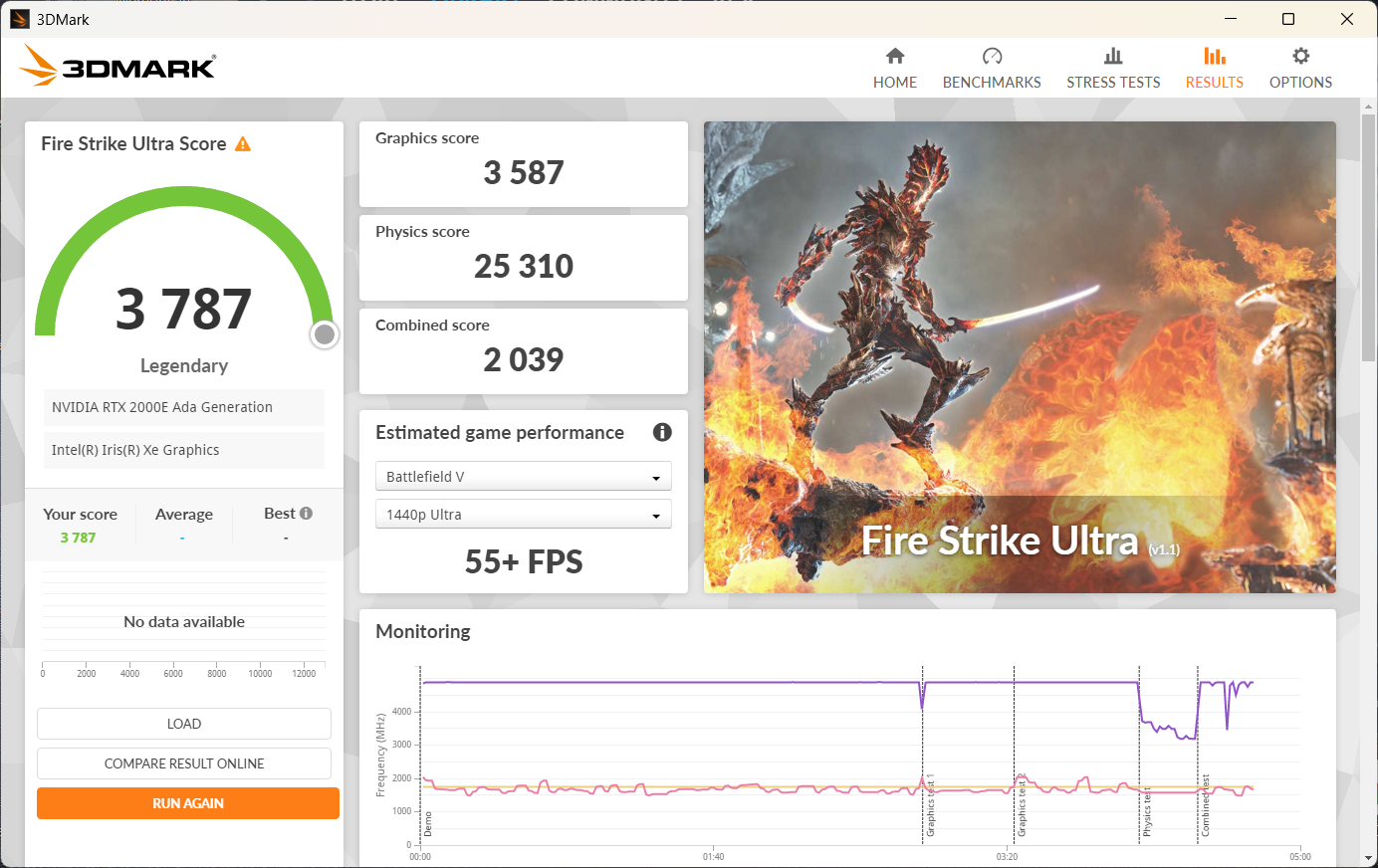The image size is (1378, 868).
Task: Click the score warning triangle icon
Action: (x=243, y=144)
